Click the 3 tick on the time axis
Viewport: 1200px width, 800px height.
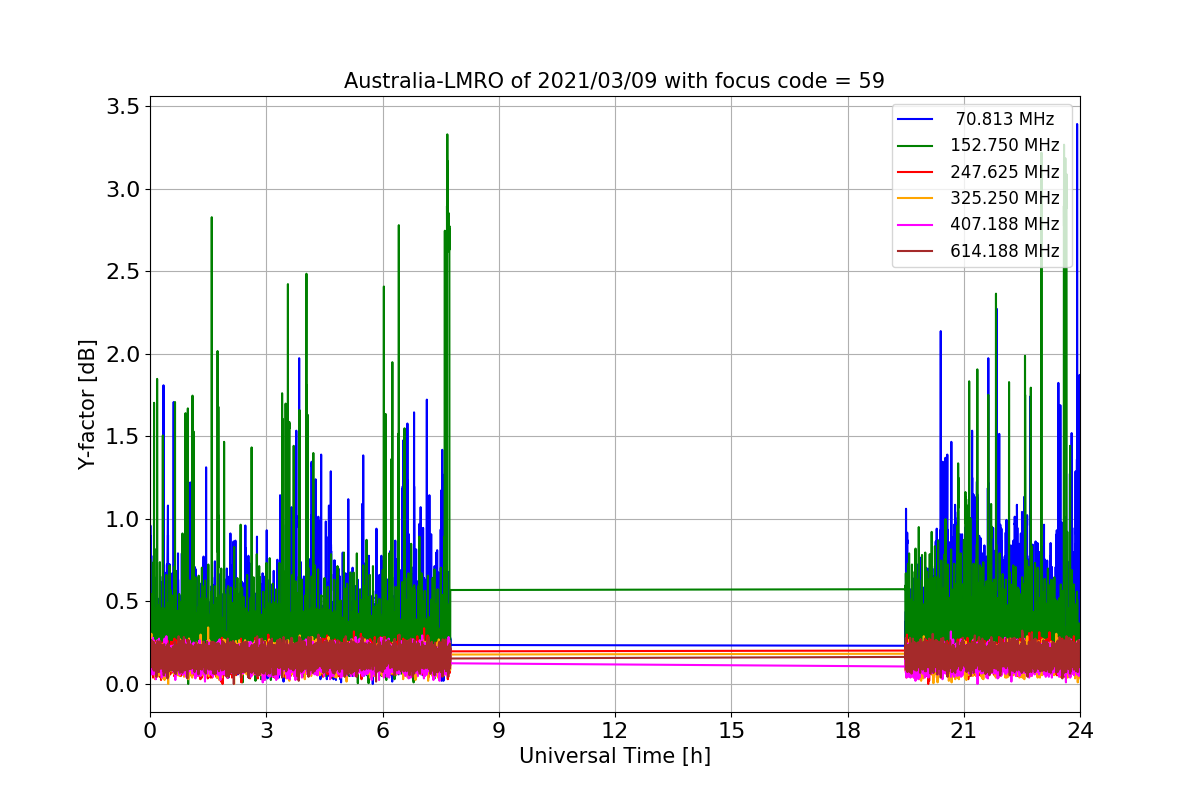(x=266, y=731)
